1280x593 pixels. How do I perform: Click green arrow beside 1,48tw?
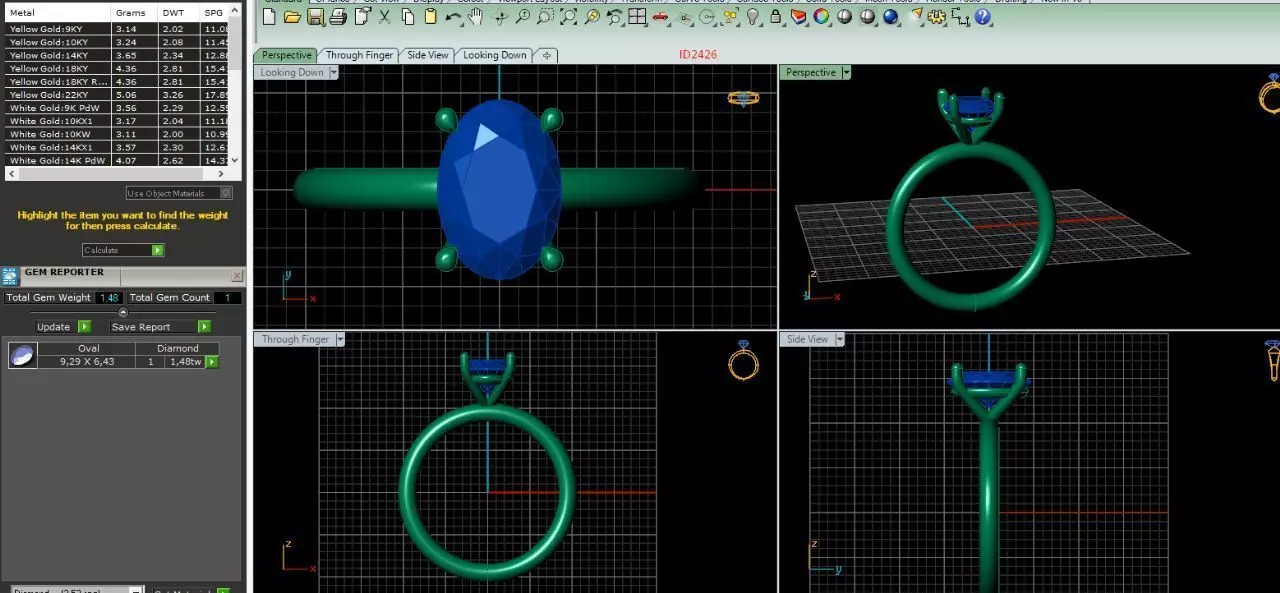tap(212, 361)
